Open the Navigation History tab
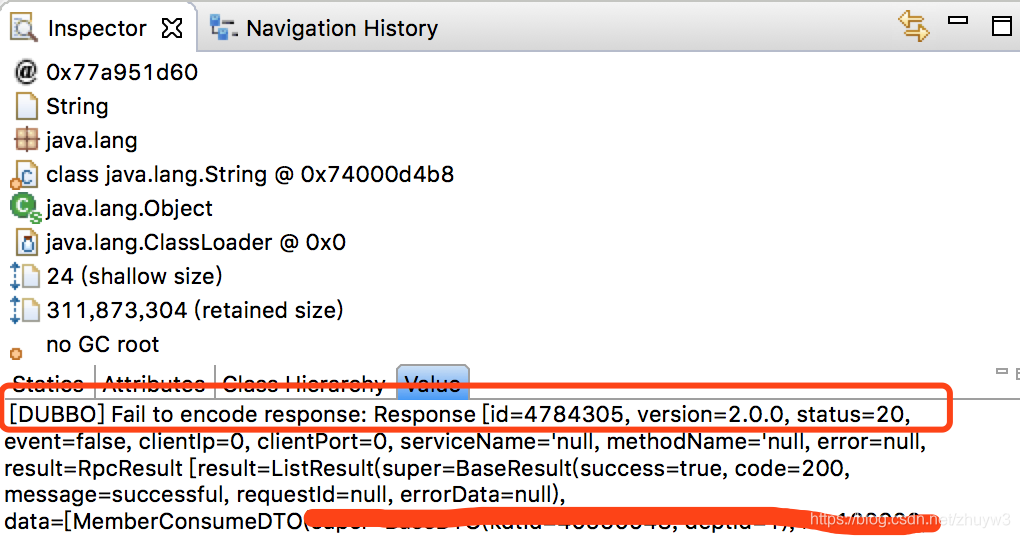 (323, 28)
